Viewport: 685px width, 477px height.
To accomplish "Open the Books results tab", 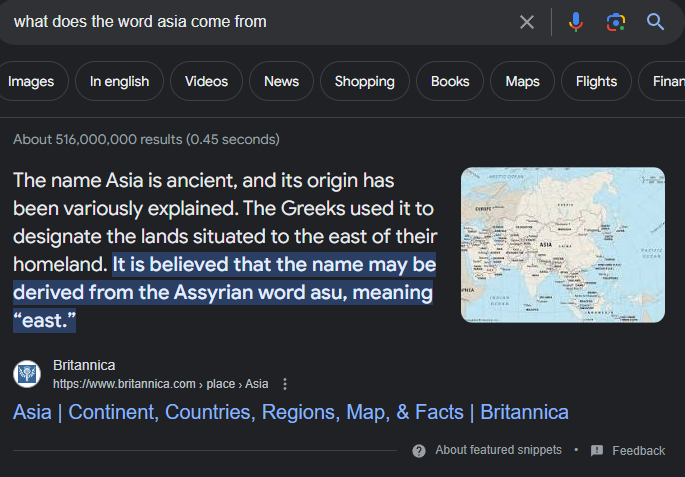I will click(450, 82).
